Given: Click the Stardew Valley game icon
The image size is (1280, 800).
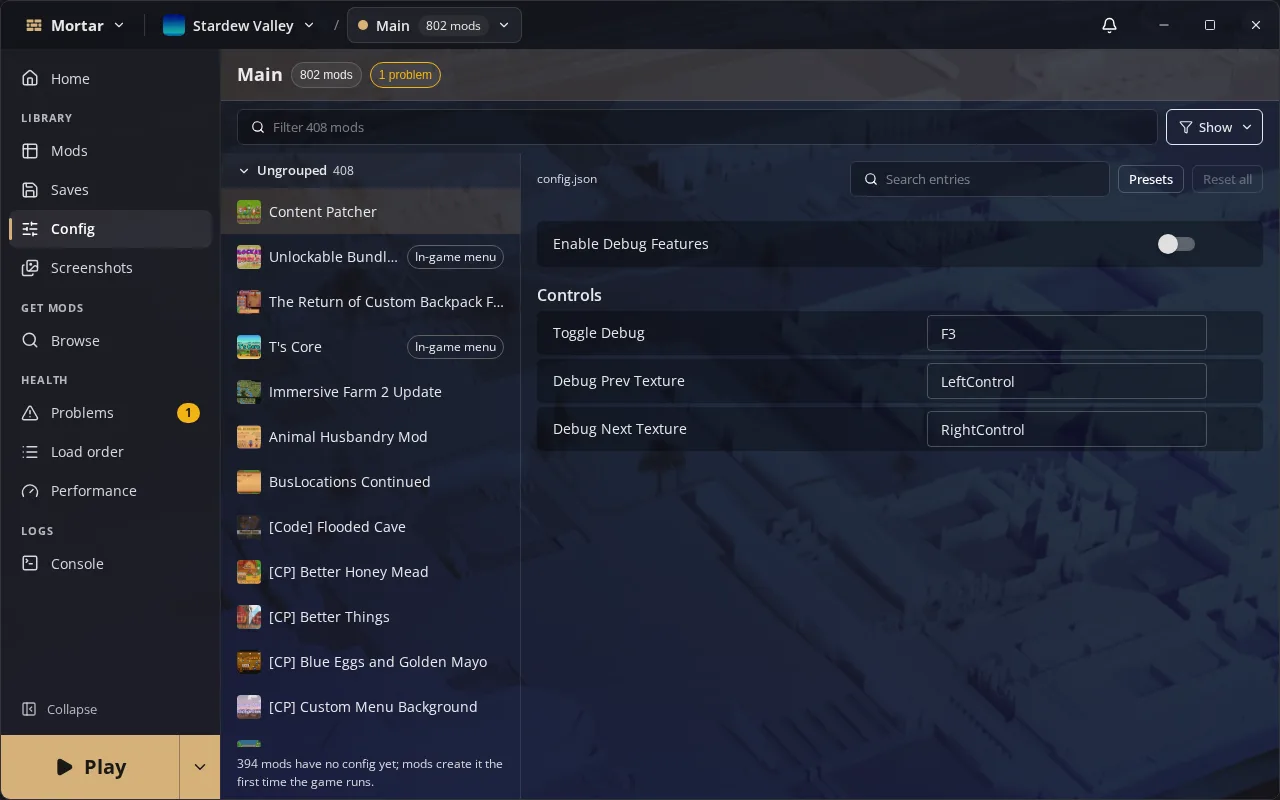Looking at the screenshot, I should (174, 25).
